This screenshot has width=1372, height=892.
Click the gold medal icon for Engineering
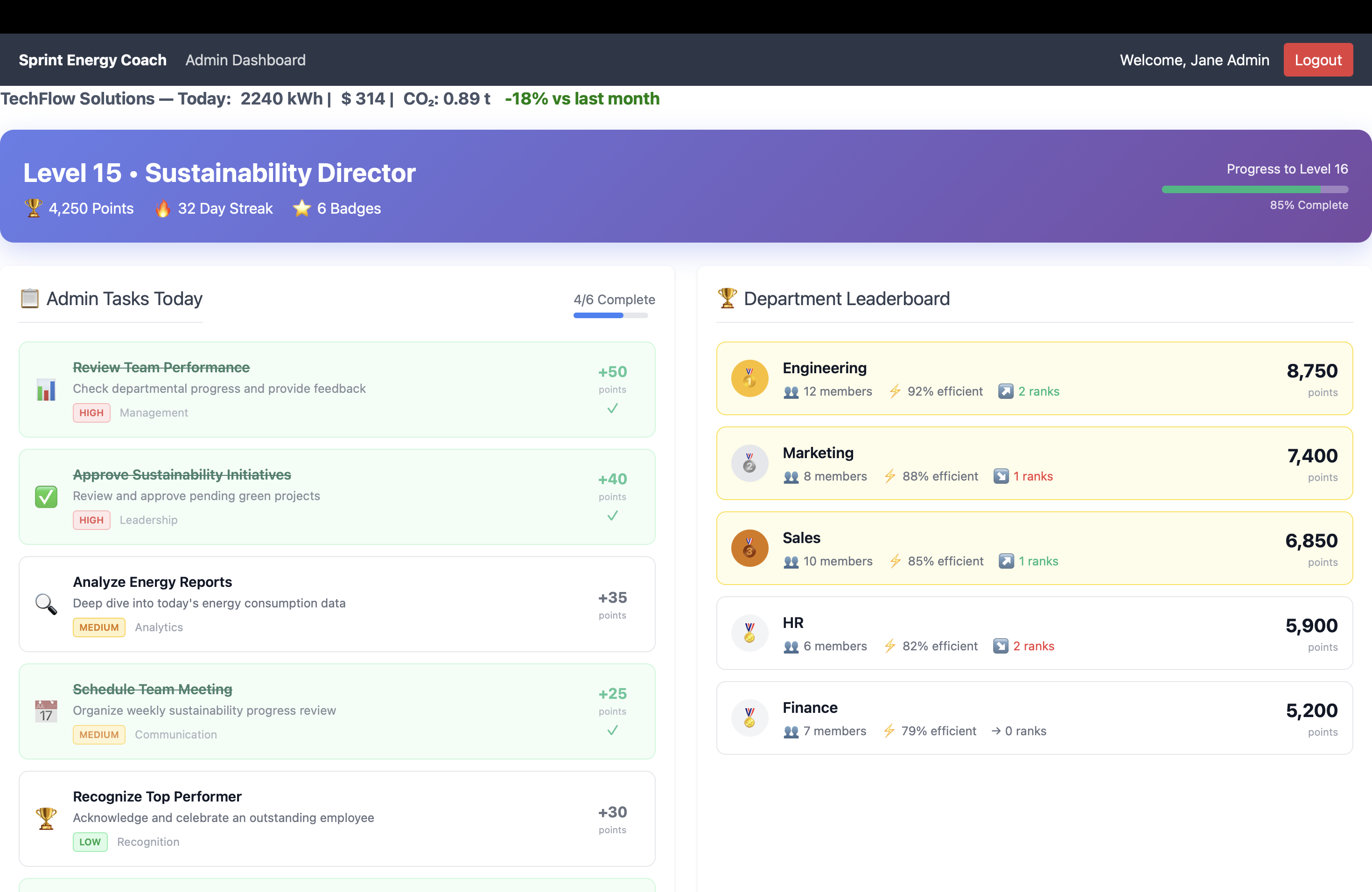coord(749,378)
